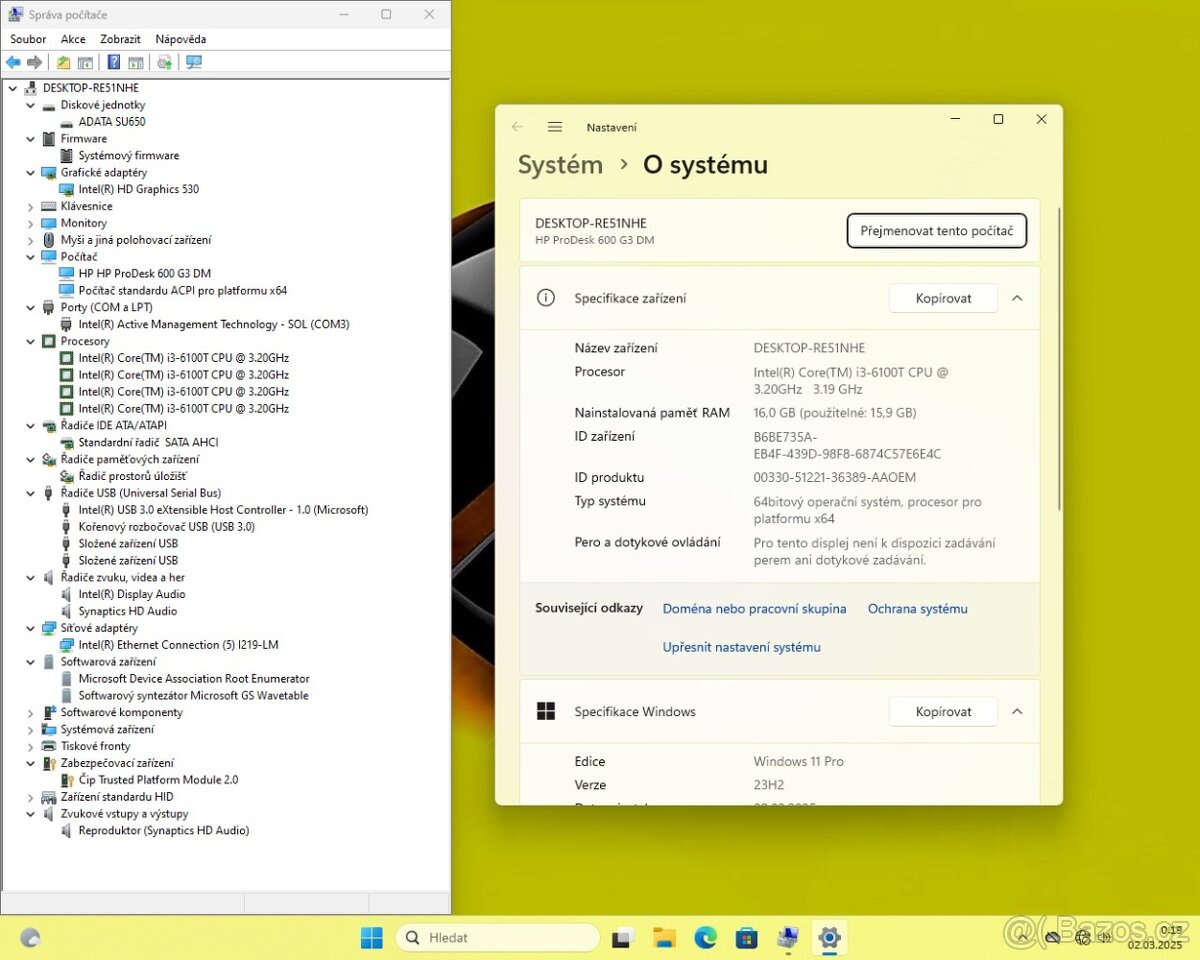Viewport: 1200px width, 960px height.
Task: Open the Akce menu
Action: tap(73, 39)
